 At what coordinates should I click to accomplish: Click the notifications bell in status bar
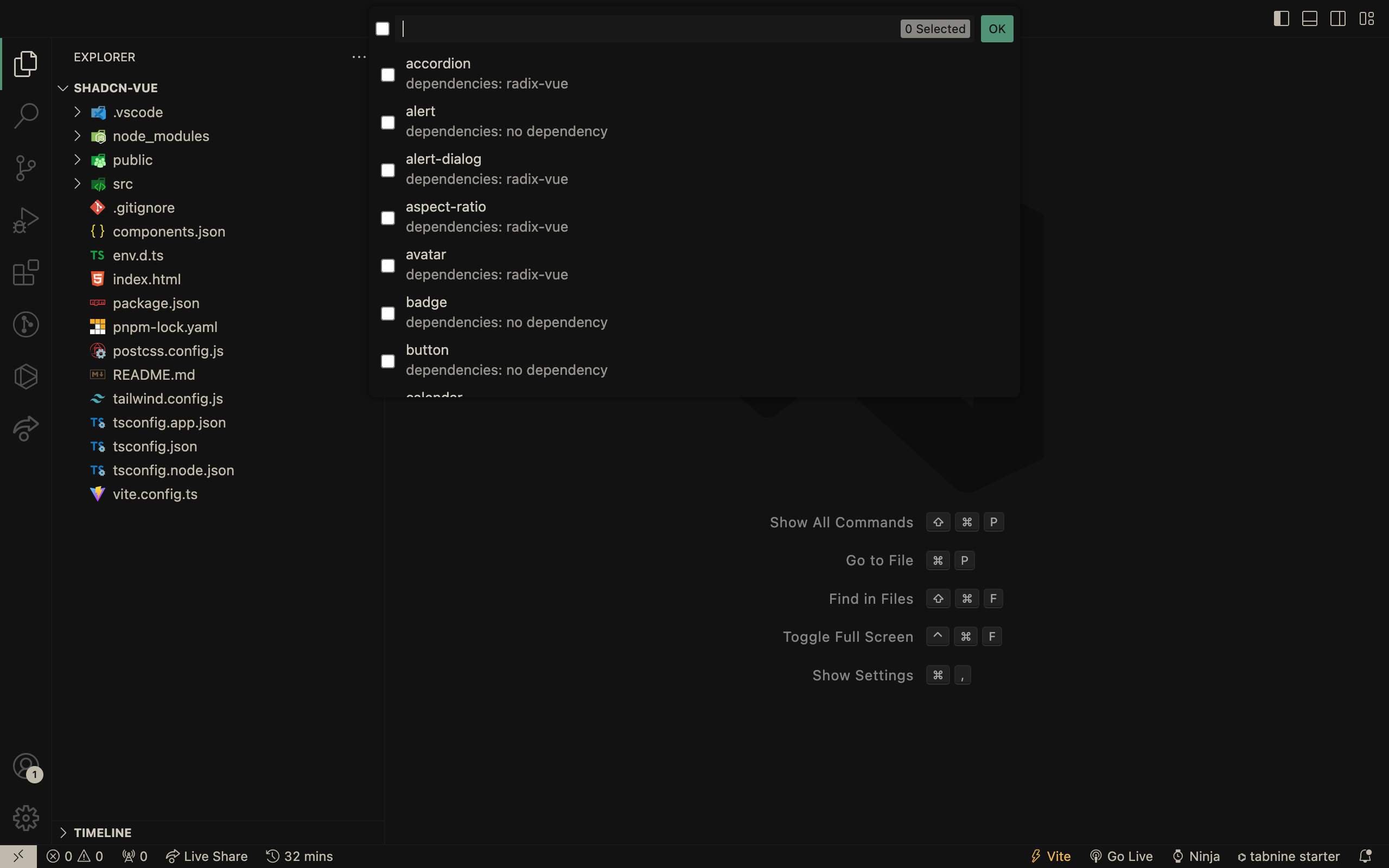click(x=1366, y=856)
